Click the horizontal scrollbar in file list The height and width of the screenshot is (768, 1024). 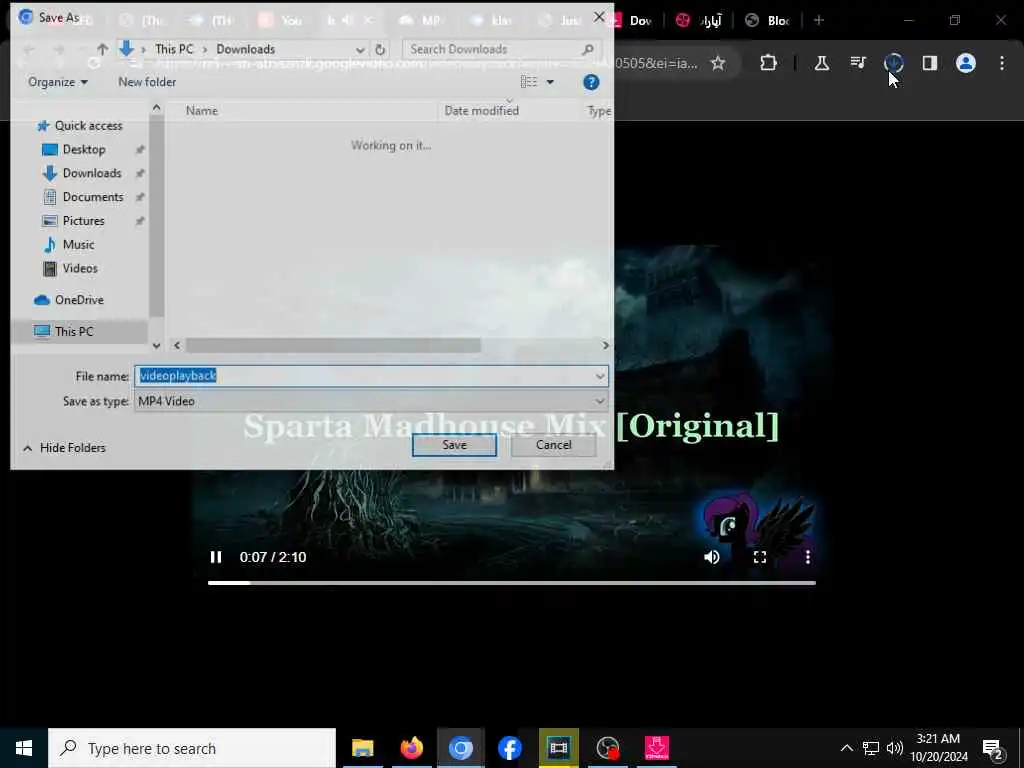[x=333, y=345]
